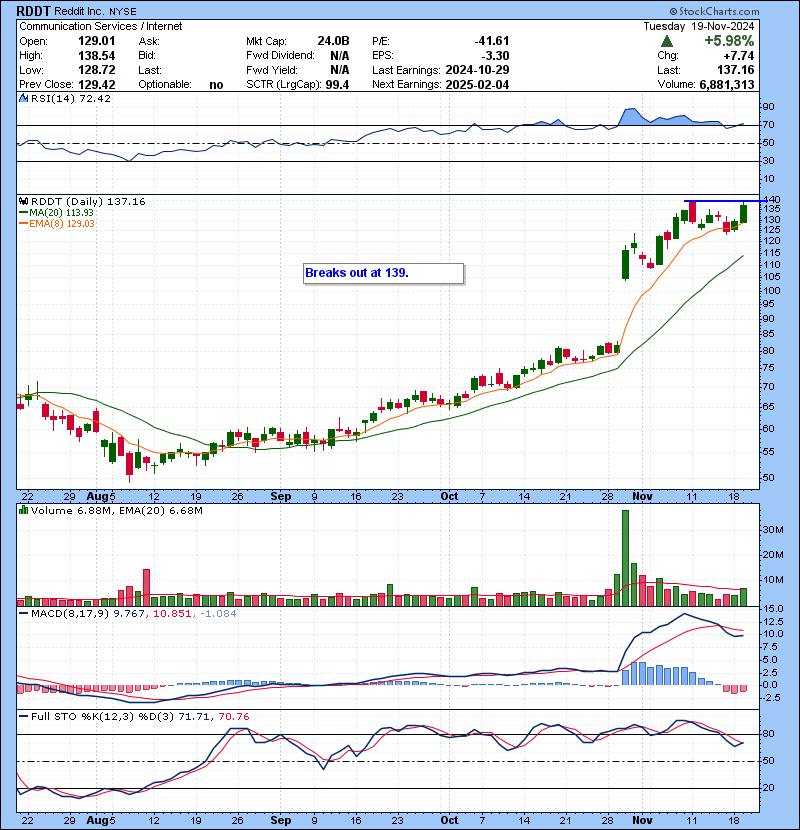This screenshot has height=830, width=800.
Task: Click the MACD(8,17,9) indicator label
Action: 70,614
